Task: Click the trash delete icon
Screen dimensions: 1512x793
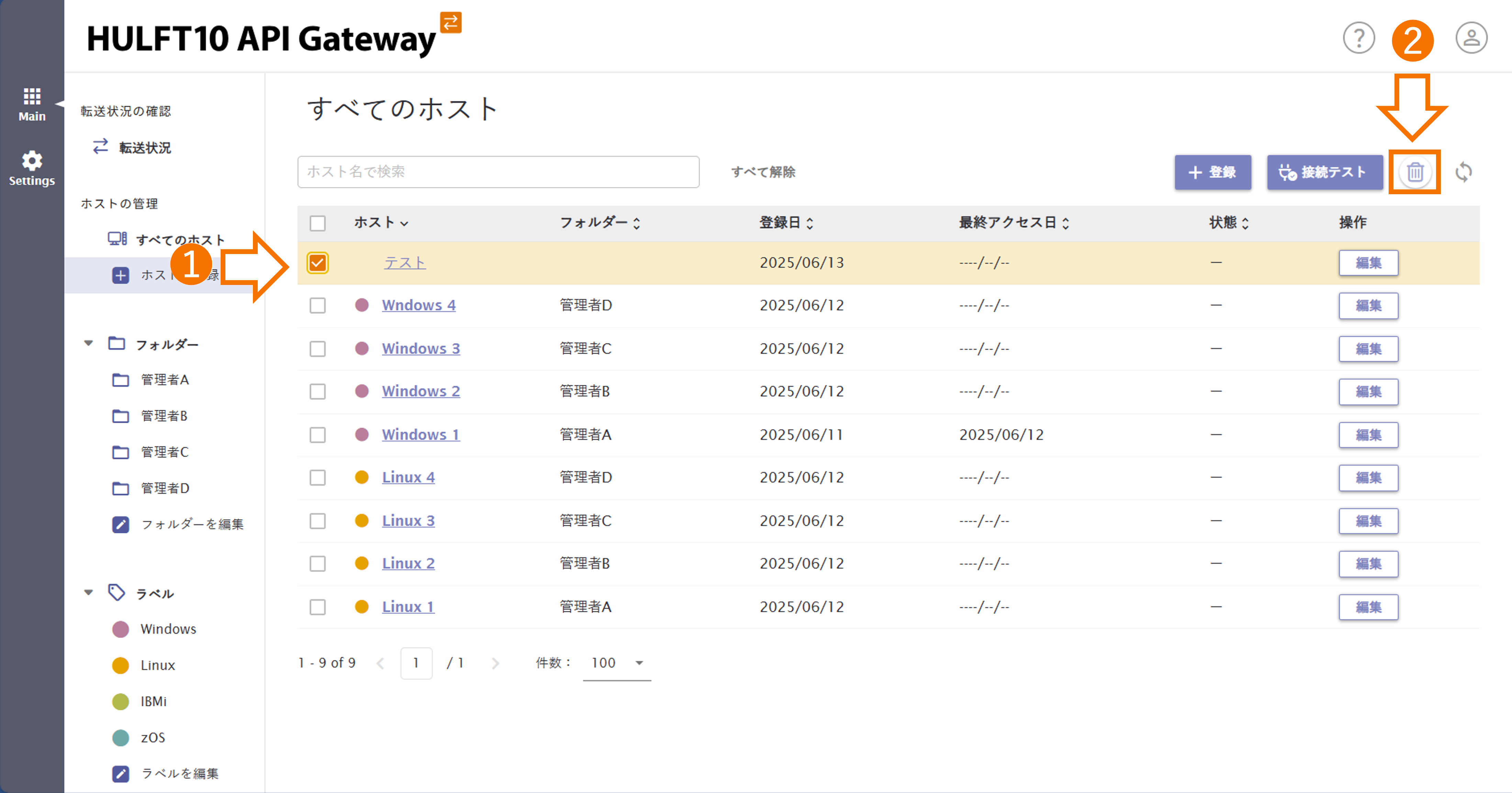Action: (x=1414, y=172)
